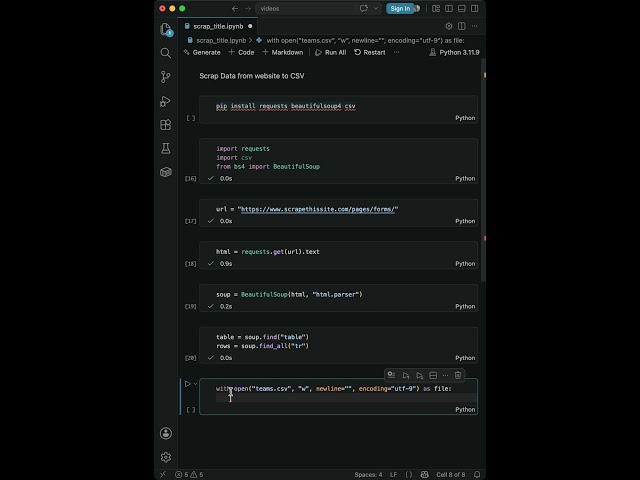Add a new Code cell
640x480 pixels.
pyautogui.click(x=241, y=52)
